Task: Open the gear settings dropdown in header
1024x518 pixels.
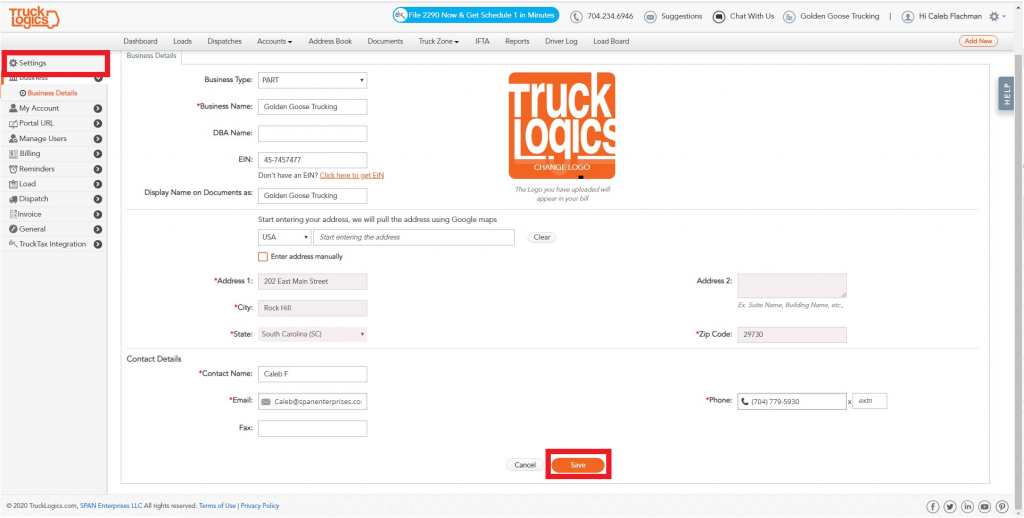Action: point(997,16)
